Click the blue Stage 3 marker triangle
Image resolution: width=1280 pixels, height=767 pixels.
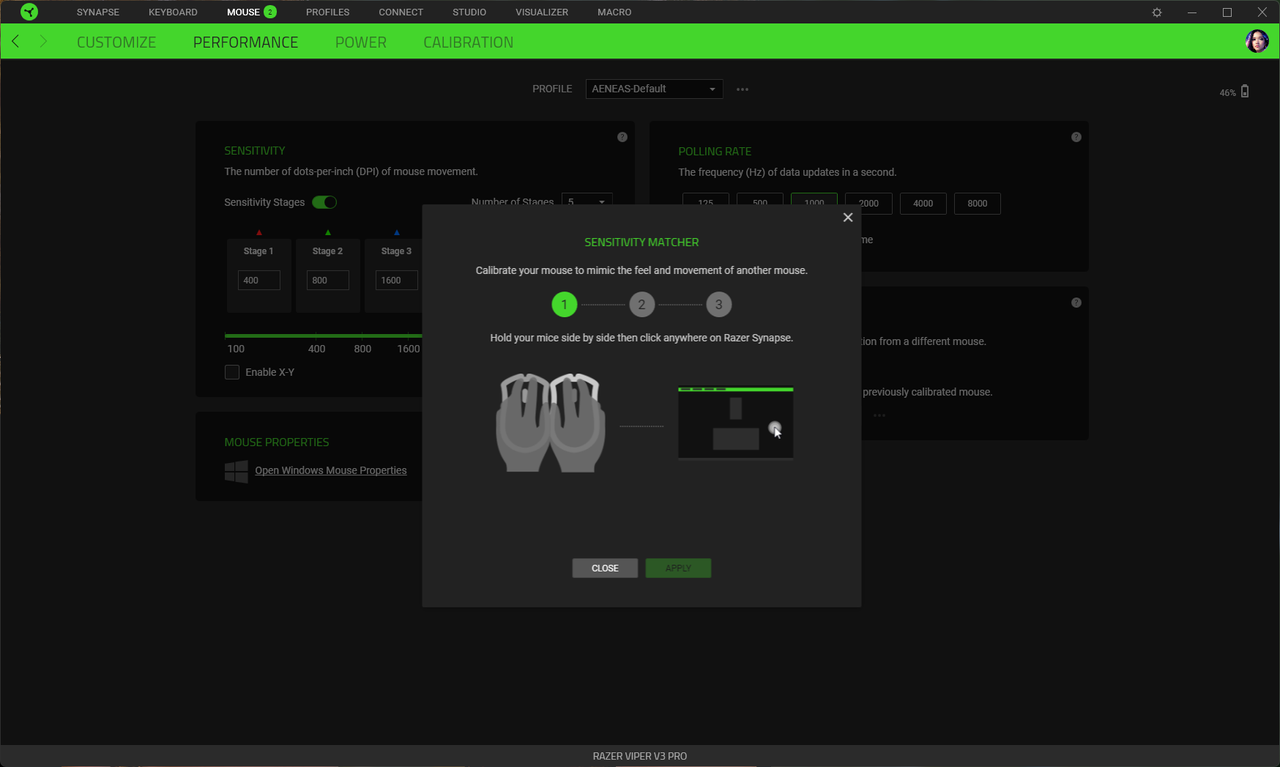[x=396, y=232]
